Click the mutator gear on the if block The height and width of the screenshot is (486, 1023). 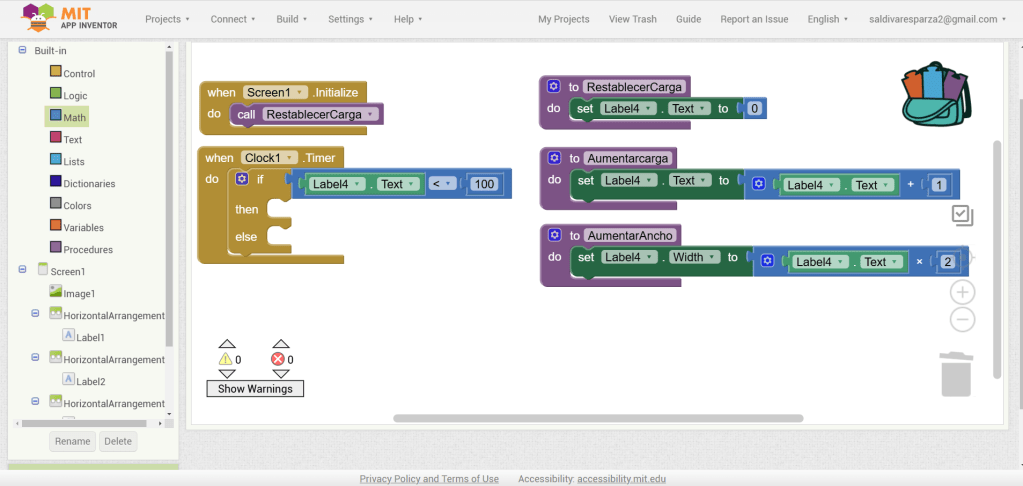[x=241, y=179]
